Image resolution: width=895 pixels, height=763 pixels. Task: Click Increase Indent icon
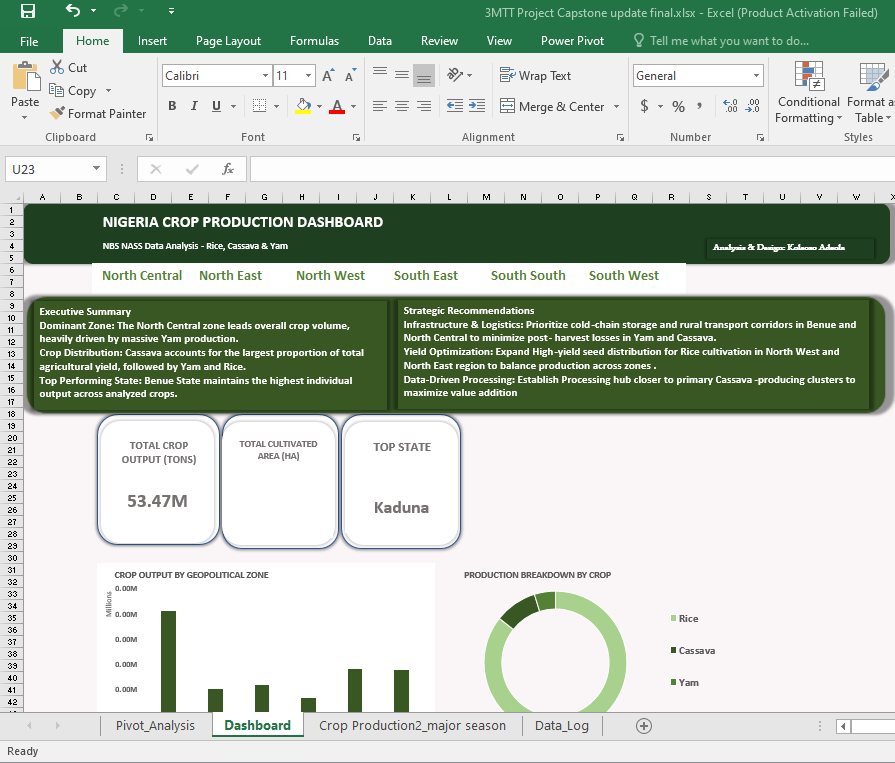point(477,106)
